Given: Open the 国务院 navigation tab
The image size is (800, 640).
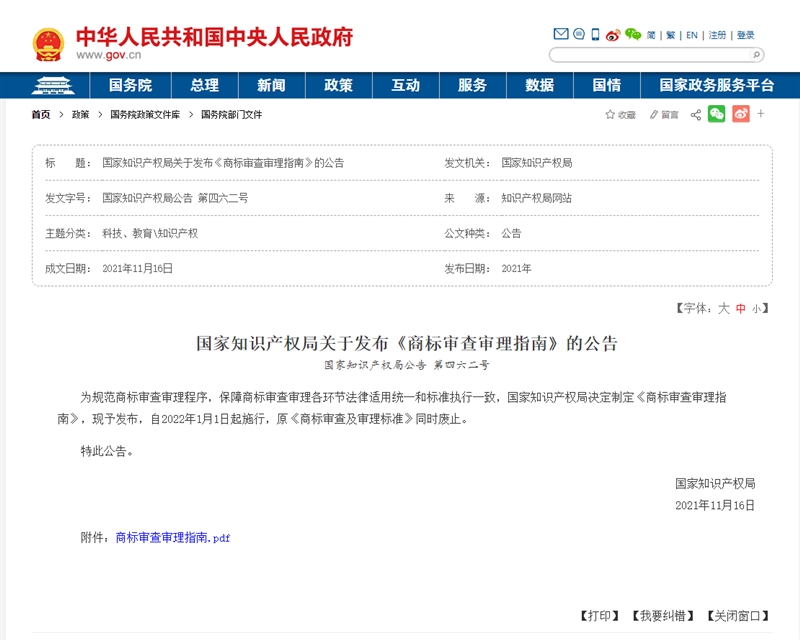Looking at the screenshot, I should 130,85.
